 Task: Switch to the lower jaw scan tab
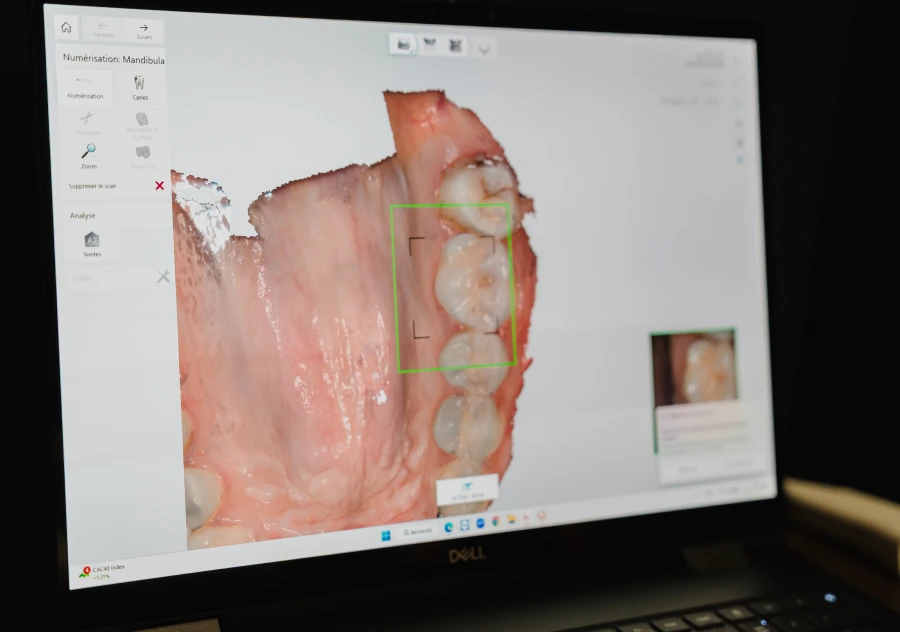(403, 45)
